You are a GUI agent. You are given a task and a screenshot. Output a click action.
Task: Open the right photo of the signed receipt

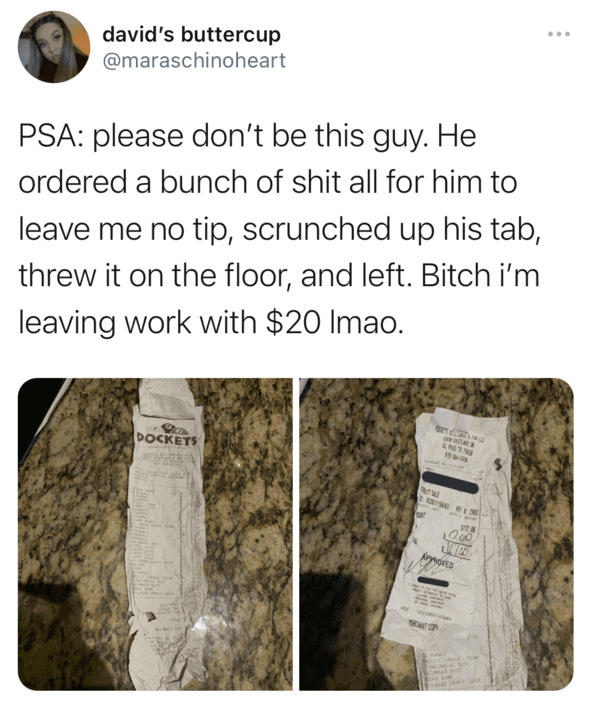tap(436, 534)
